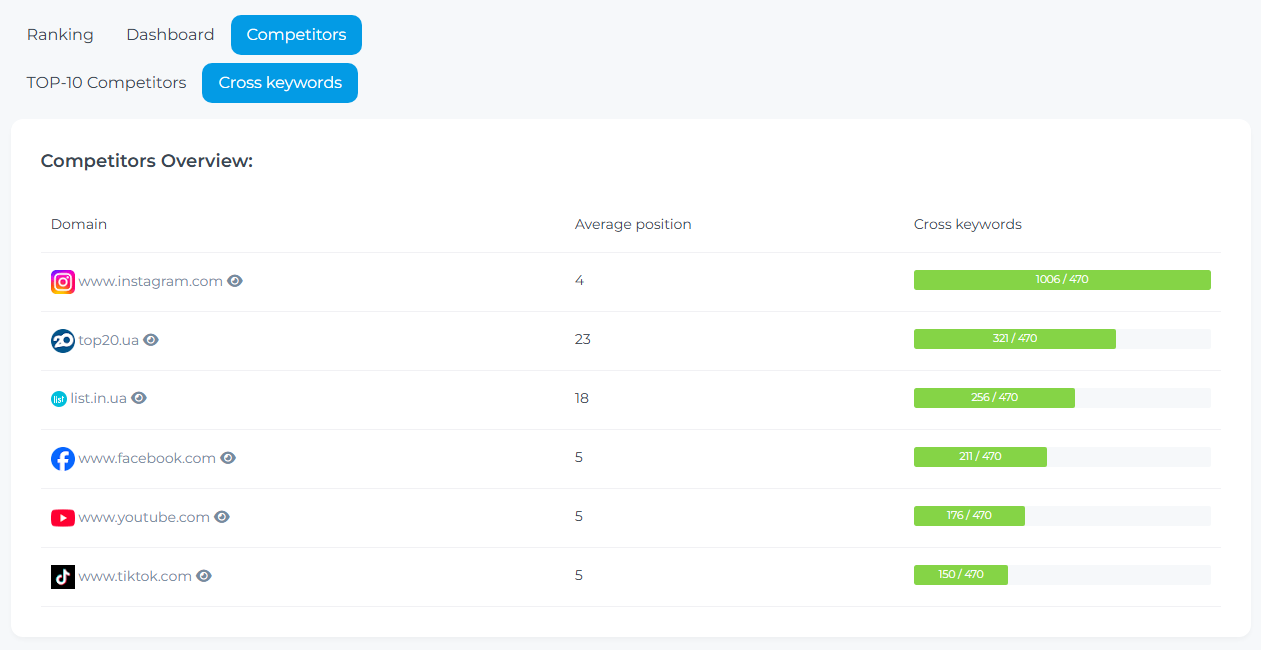
Task: Click the YouTube logo icon
Action: point(63,518)
